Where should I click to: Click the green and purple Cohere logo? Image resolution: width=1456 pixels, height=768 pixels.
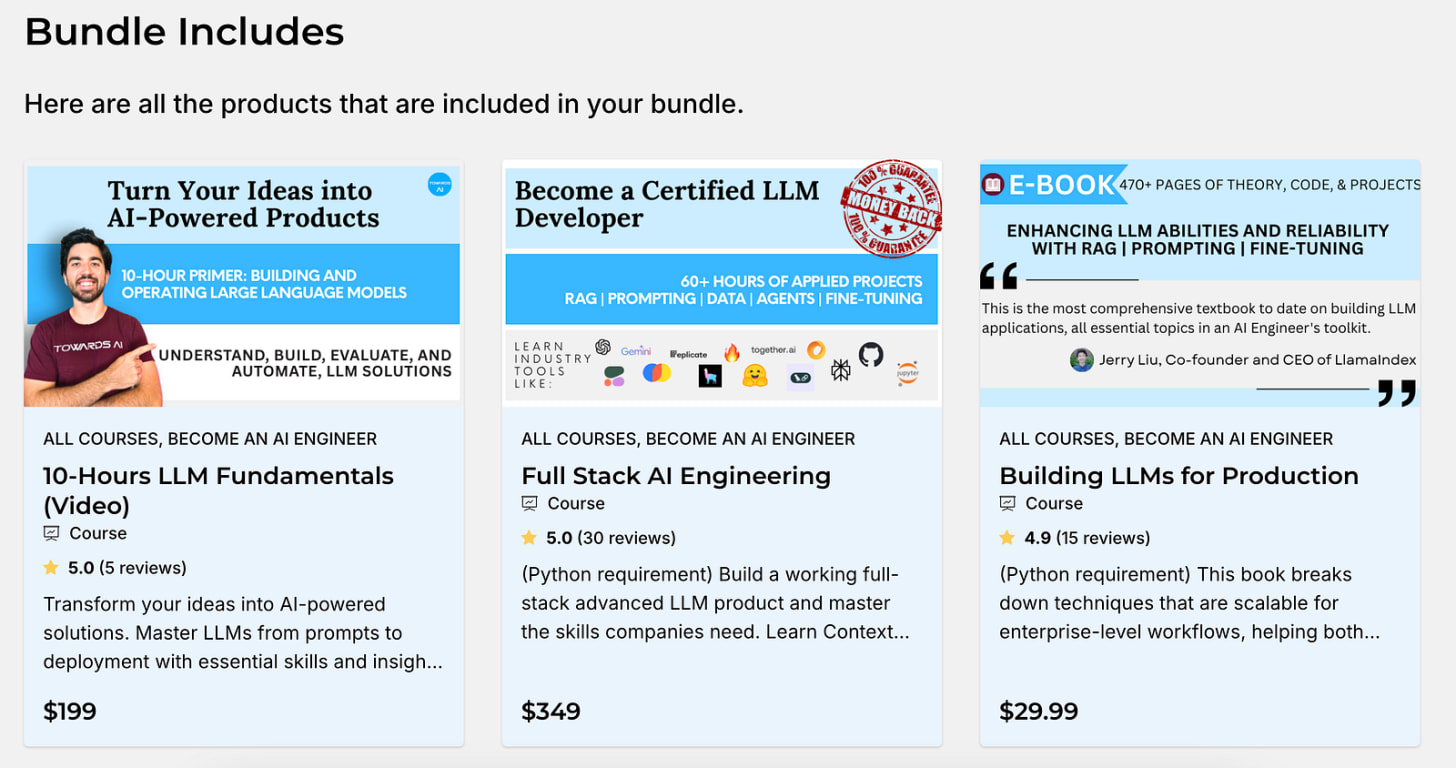614,376
